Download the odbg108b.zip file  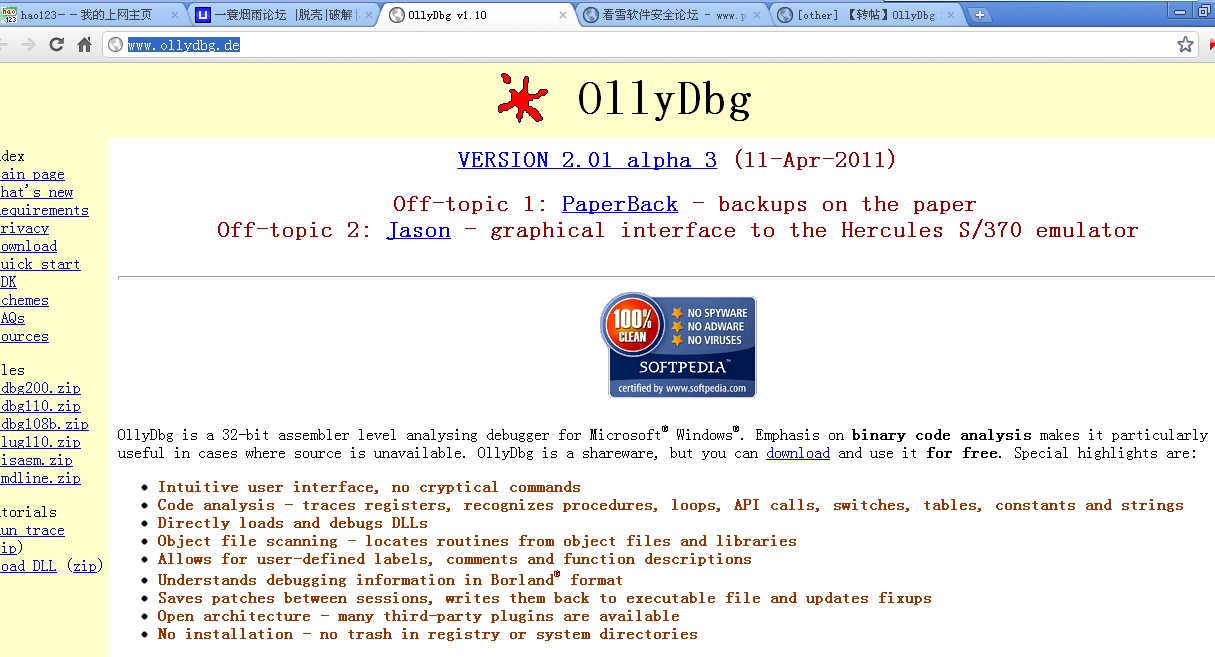[x=44, y=424]
